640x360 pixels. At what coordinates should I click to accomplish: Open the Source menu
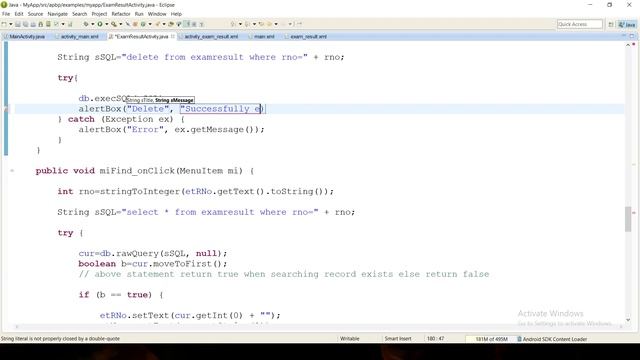click(35, 14)
